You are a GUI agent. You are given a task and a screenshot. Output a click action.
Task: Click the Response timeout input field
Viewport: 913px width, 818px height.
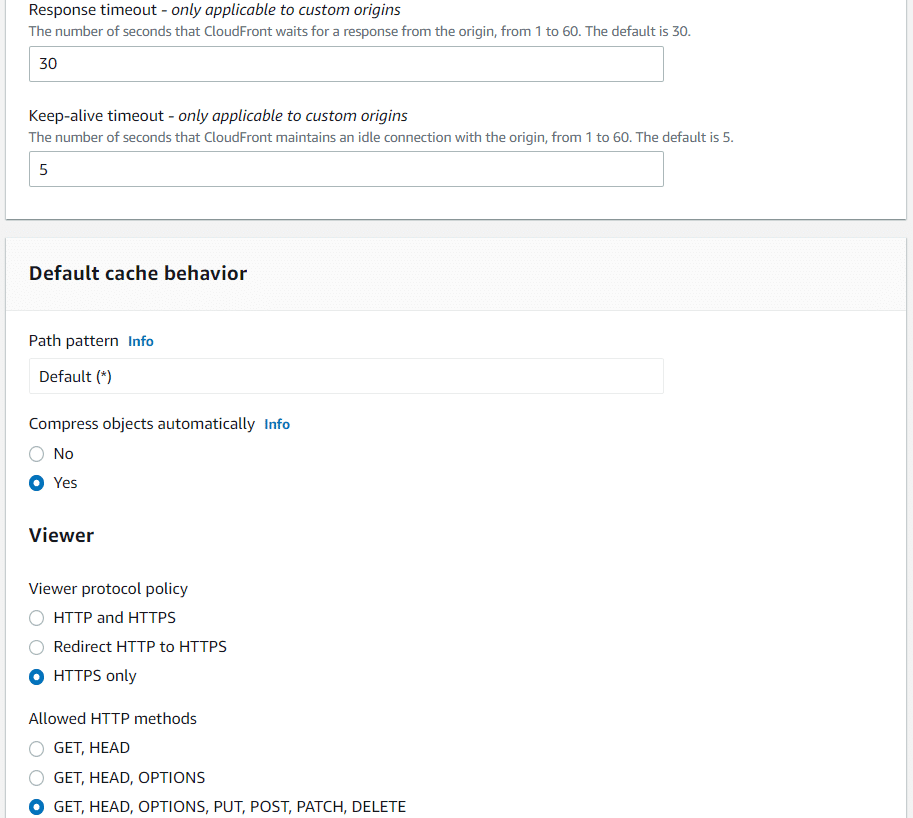tap(346, 64)
